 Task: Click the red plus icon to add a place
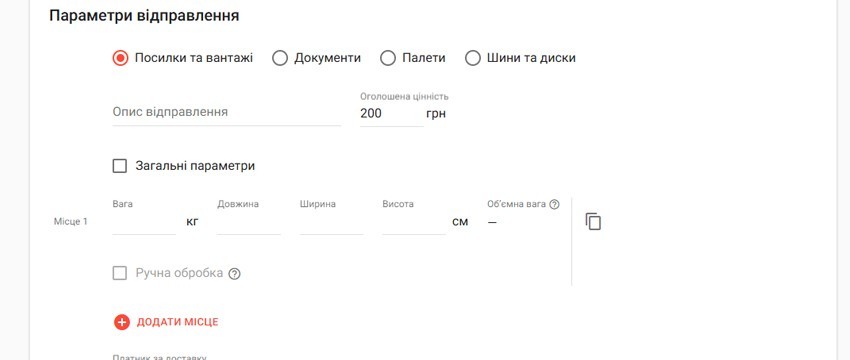pos(122,322)
